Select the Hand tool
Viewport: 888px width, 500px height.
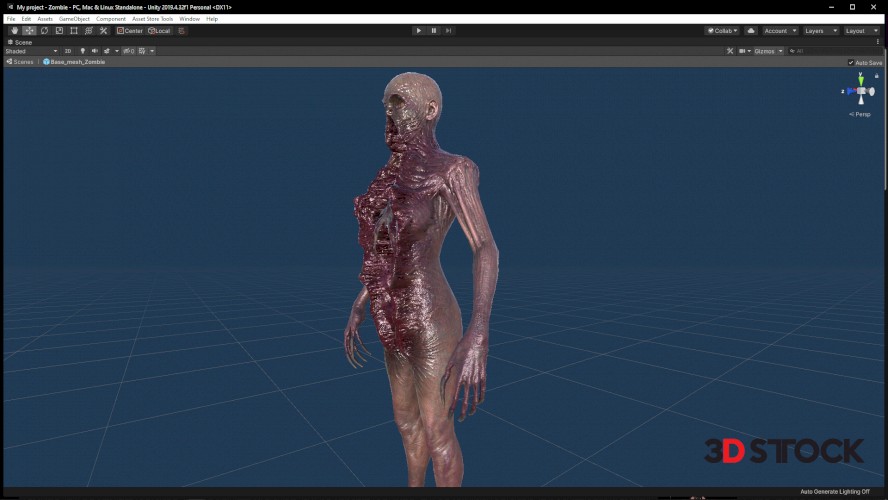pos(15,31)
